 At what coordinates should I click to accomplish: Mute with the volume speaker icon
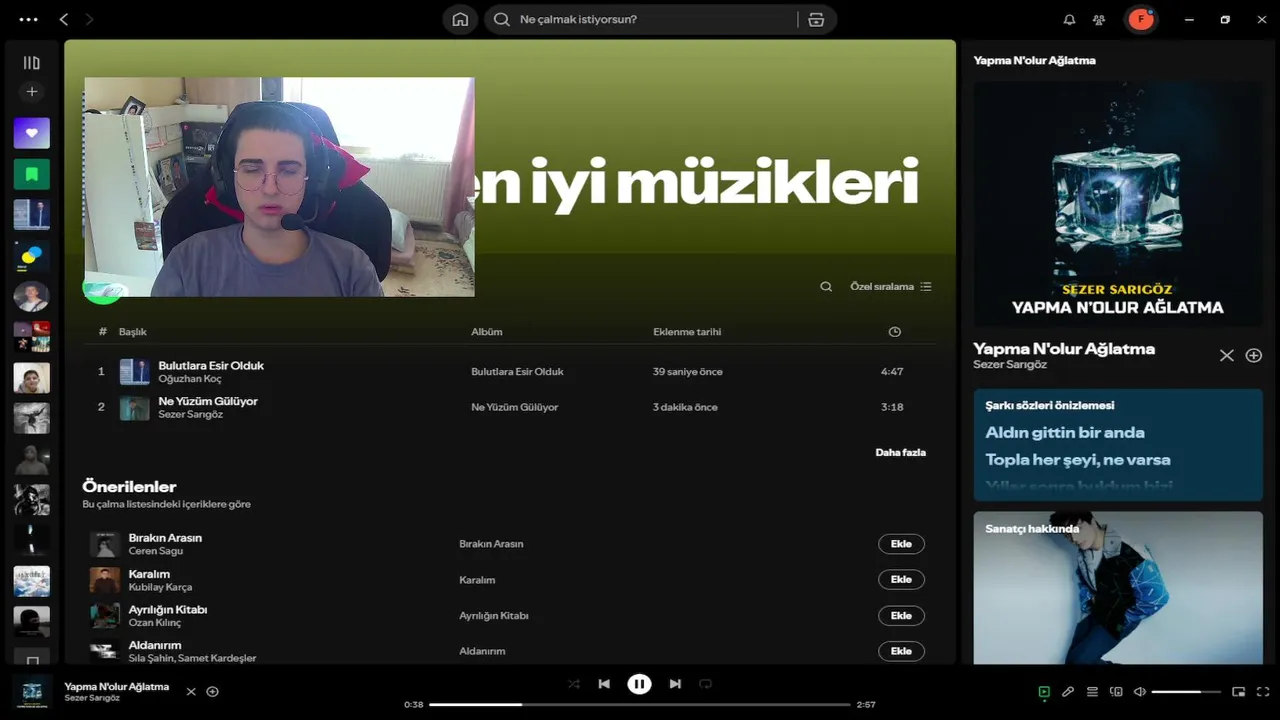1140,691
